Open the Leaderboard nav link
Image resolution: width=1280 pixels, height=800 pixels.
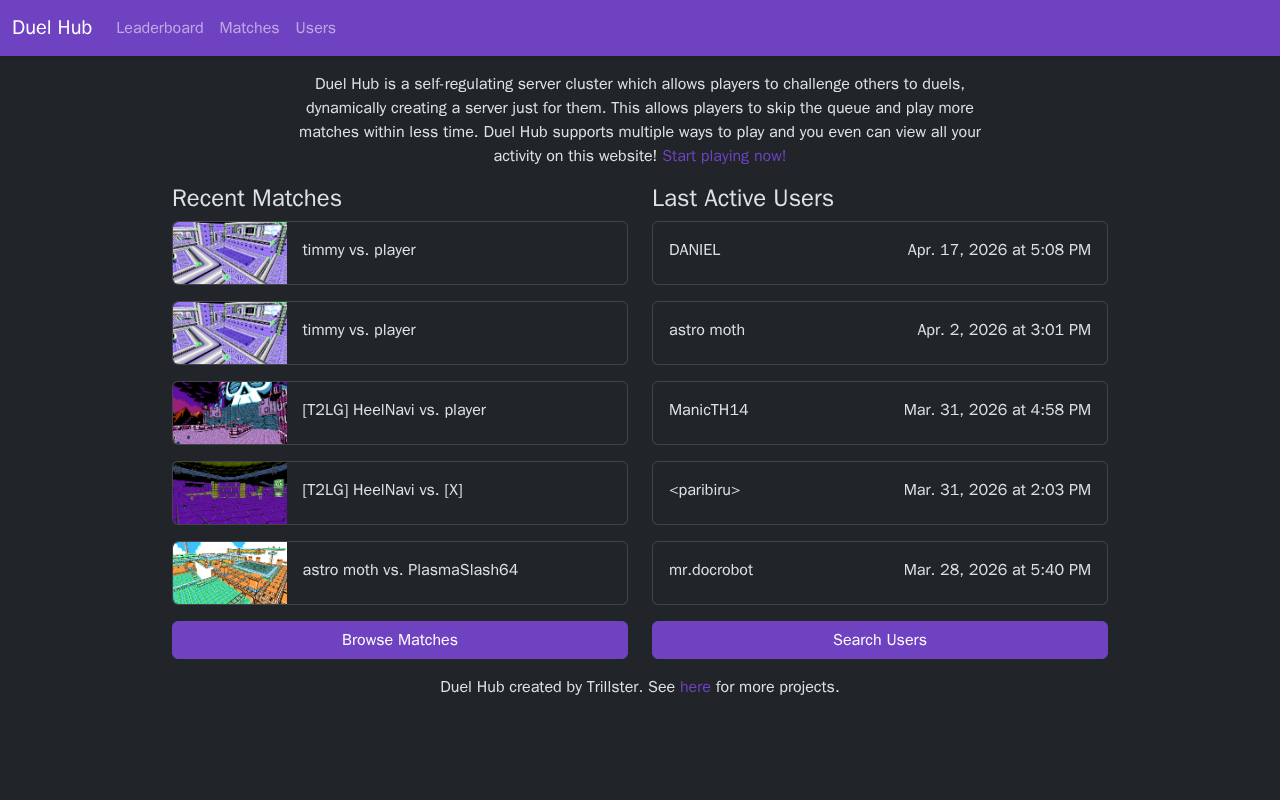tap(160, 28)
